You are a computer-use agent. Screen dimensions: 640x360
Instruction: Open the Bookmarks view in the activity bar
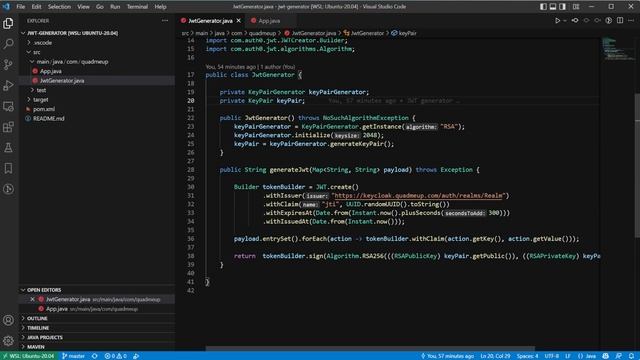click(x=8, y=168)
